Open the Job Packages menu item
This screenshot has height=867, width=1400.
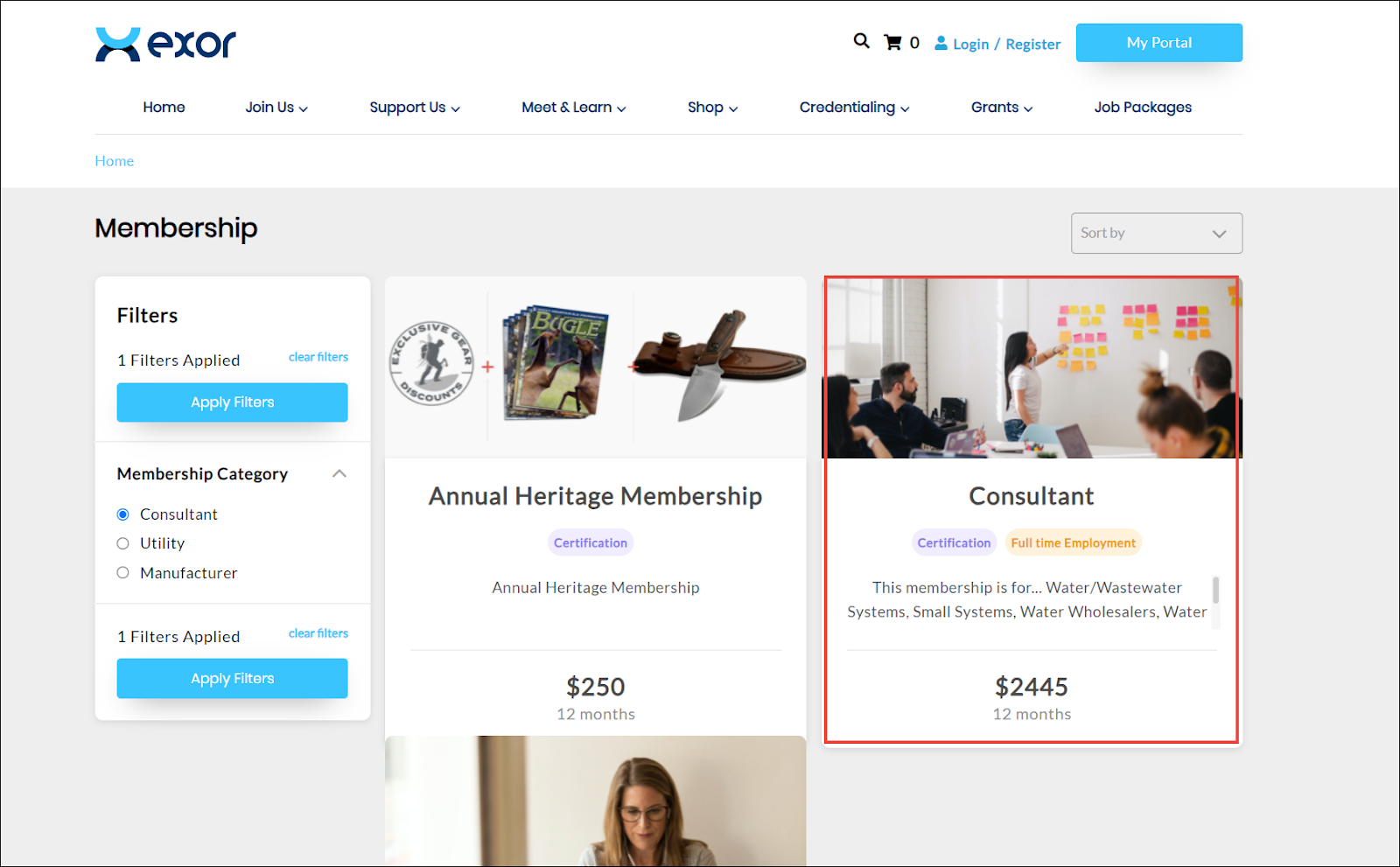[x=1143, y=108]
